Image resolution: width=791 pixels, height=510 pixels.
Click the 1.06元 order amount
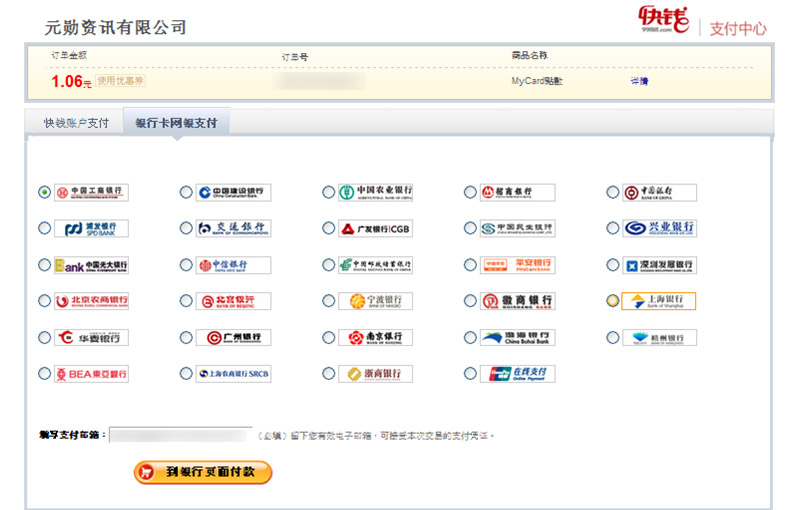point(71,81)
